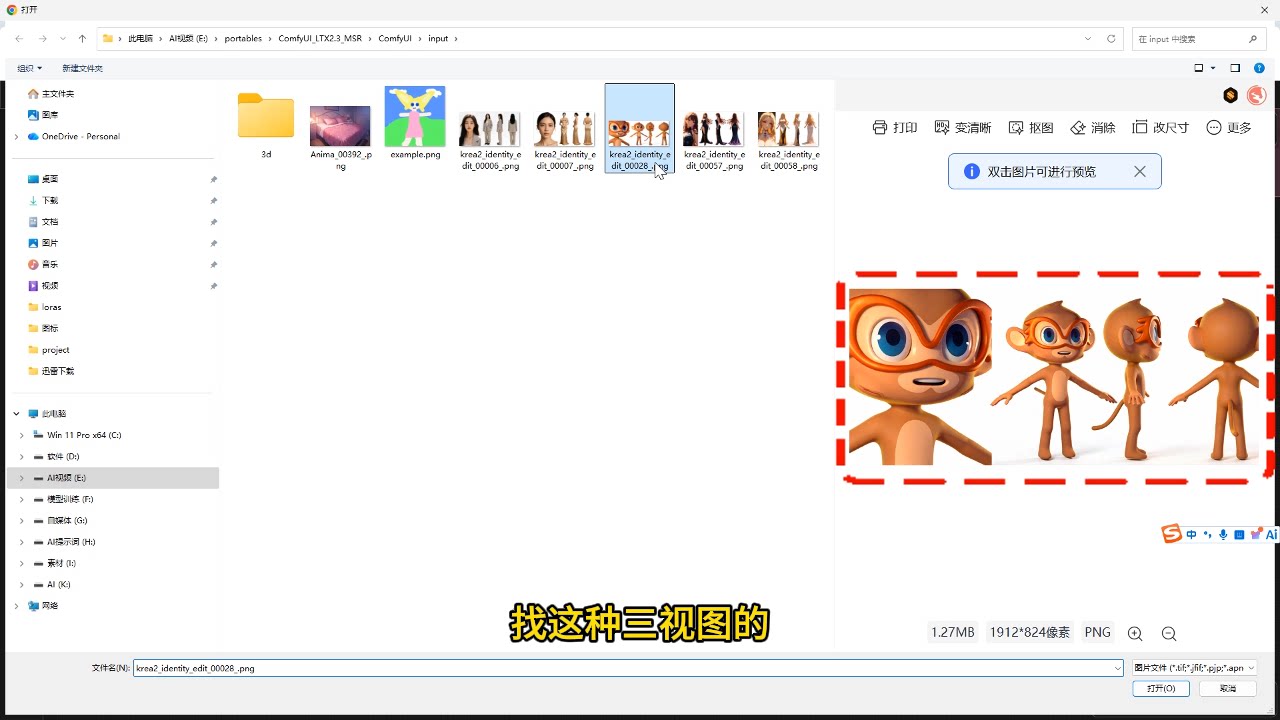The image size is (1280, 720).
Task: Toggle the preview pane button
Action: pyautogui.click(x=1235, y=68)
